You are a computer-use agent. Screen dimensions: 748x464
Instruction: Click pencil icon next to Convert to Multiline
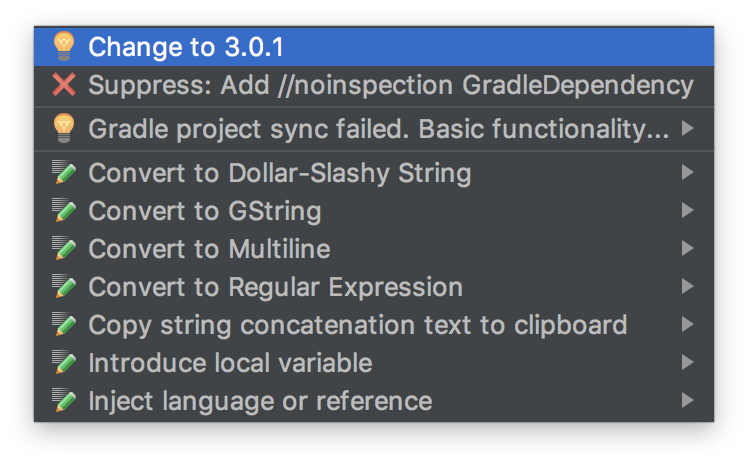(x=64, y=248)
